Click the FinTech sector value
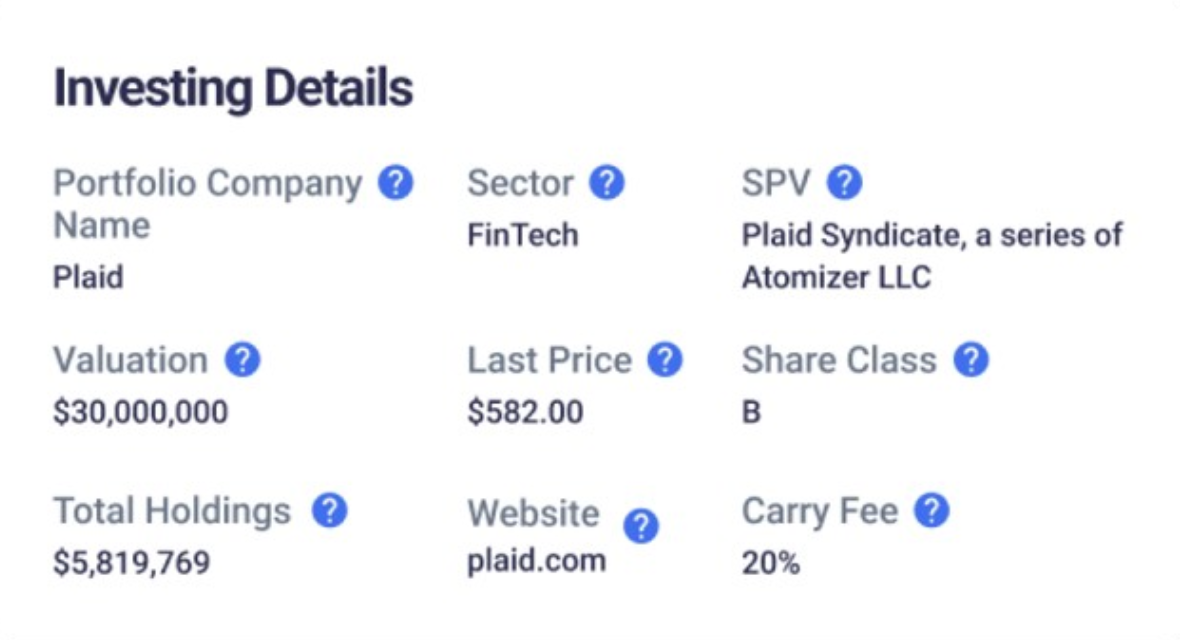 (x=522, y=235)
